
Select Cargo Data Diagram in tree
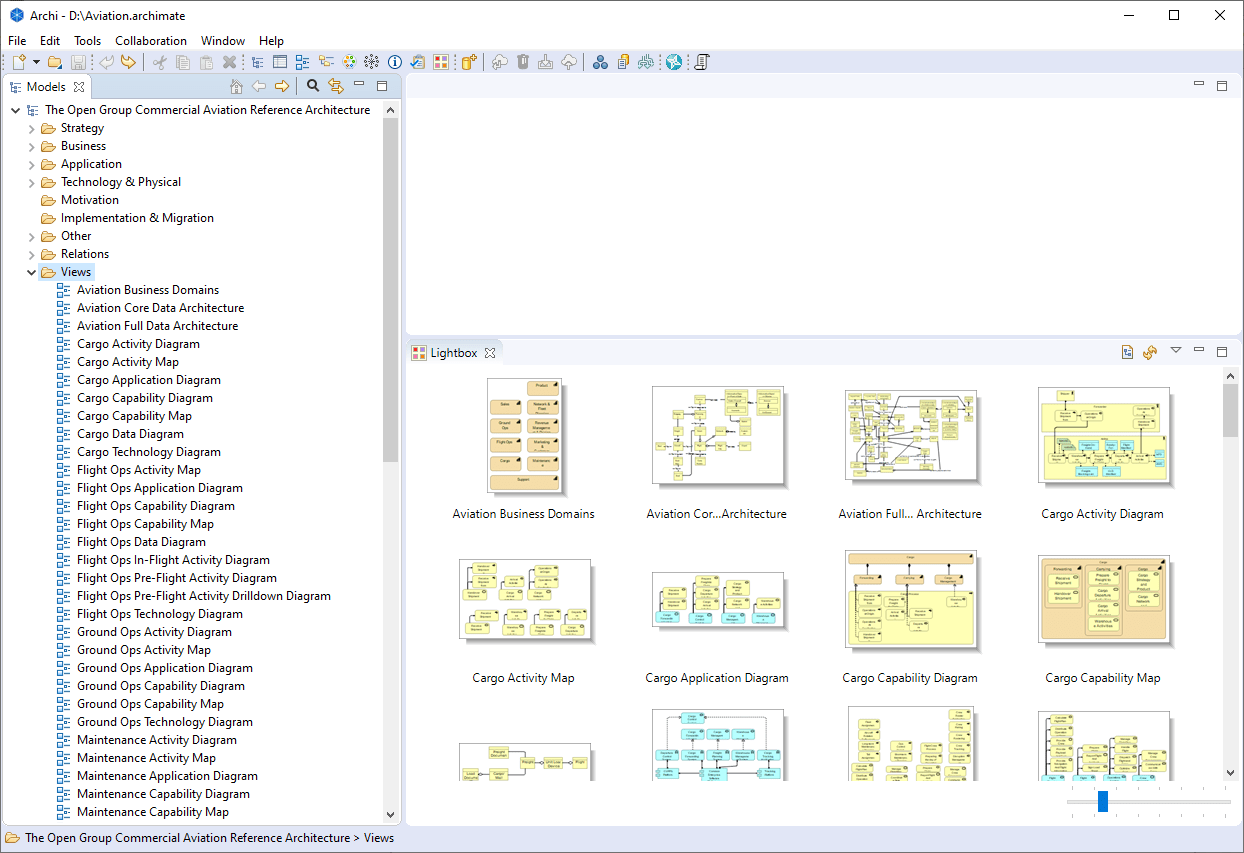tap(130, 434)
